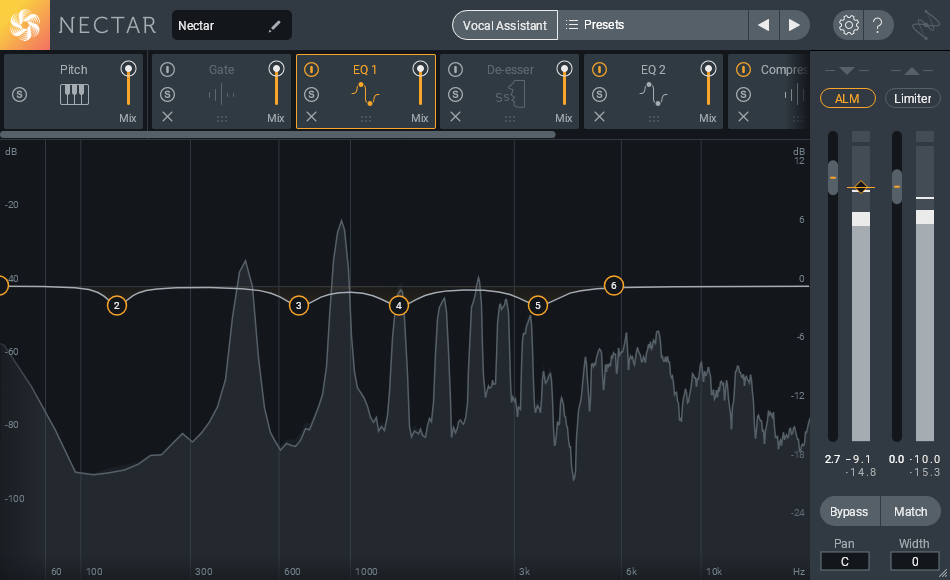Screen dimensions: 950x580
Task: Click the EQ 2 Mix slider
Action: pyautogui.click(x=708, y=84)
